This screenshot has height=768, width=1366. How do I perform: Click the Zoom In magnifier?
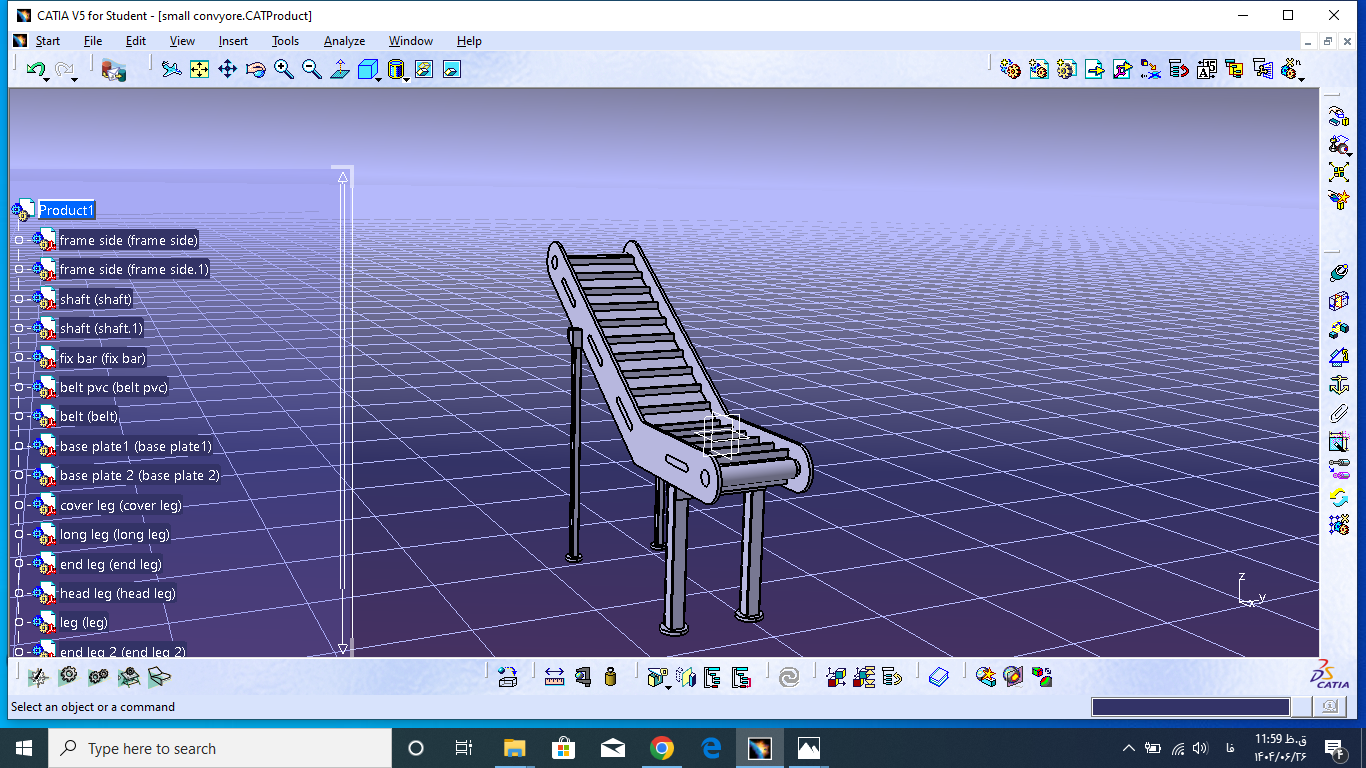(284, 69)
